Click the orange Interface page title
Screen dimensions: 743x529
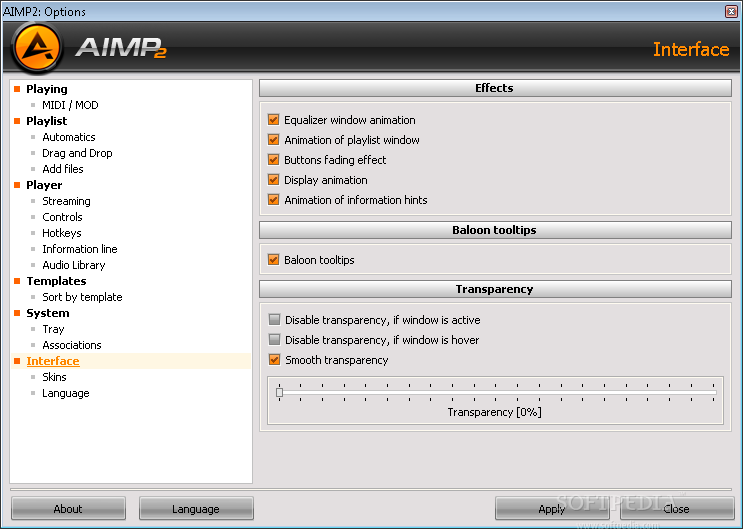tap(691, 49)
